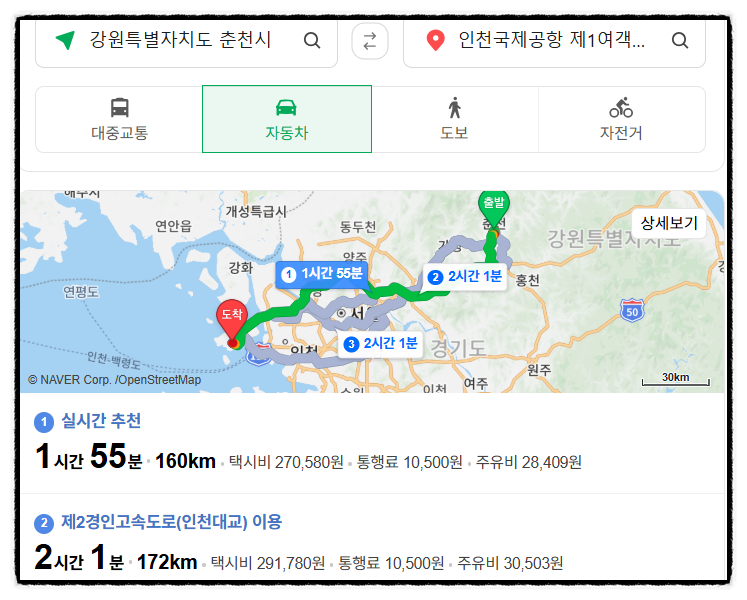Click the car icon in 자동차 tab
747x600 pixels.
tap(286, 107)
